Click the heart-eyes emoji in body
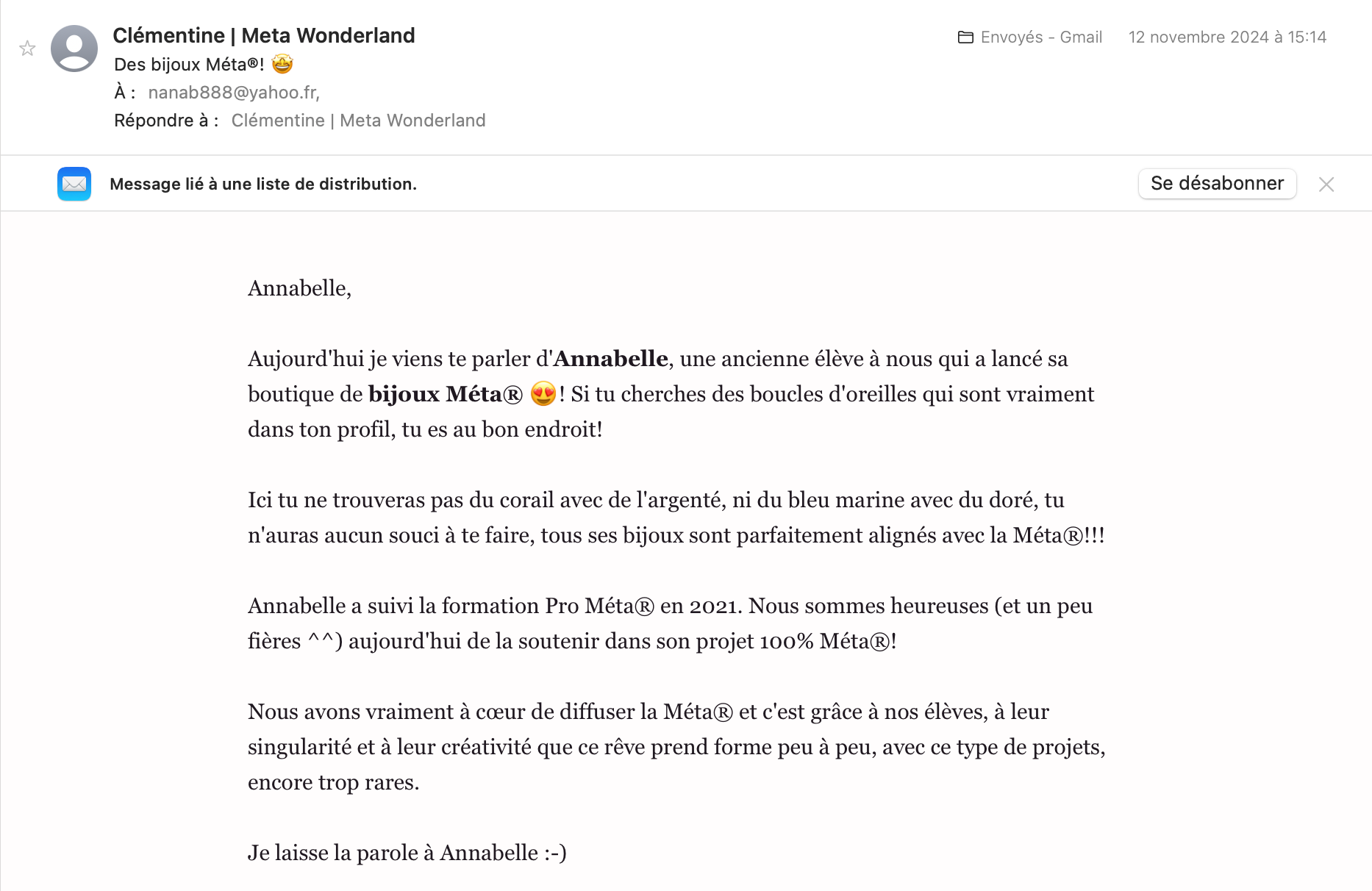Image resolution: width=1372 pixels, height=891 pixels. (543, 394)
